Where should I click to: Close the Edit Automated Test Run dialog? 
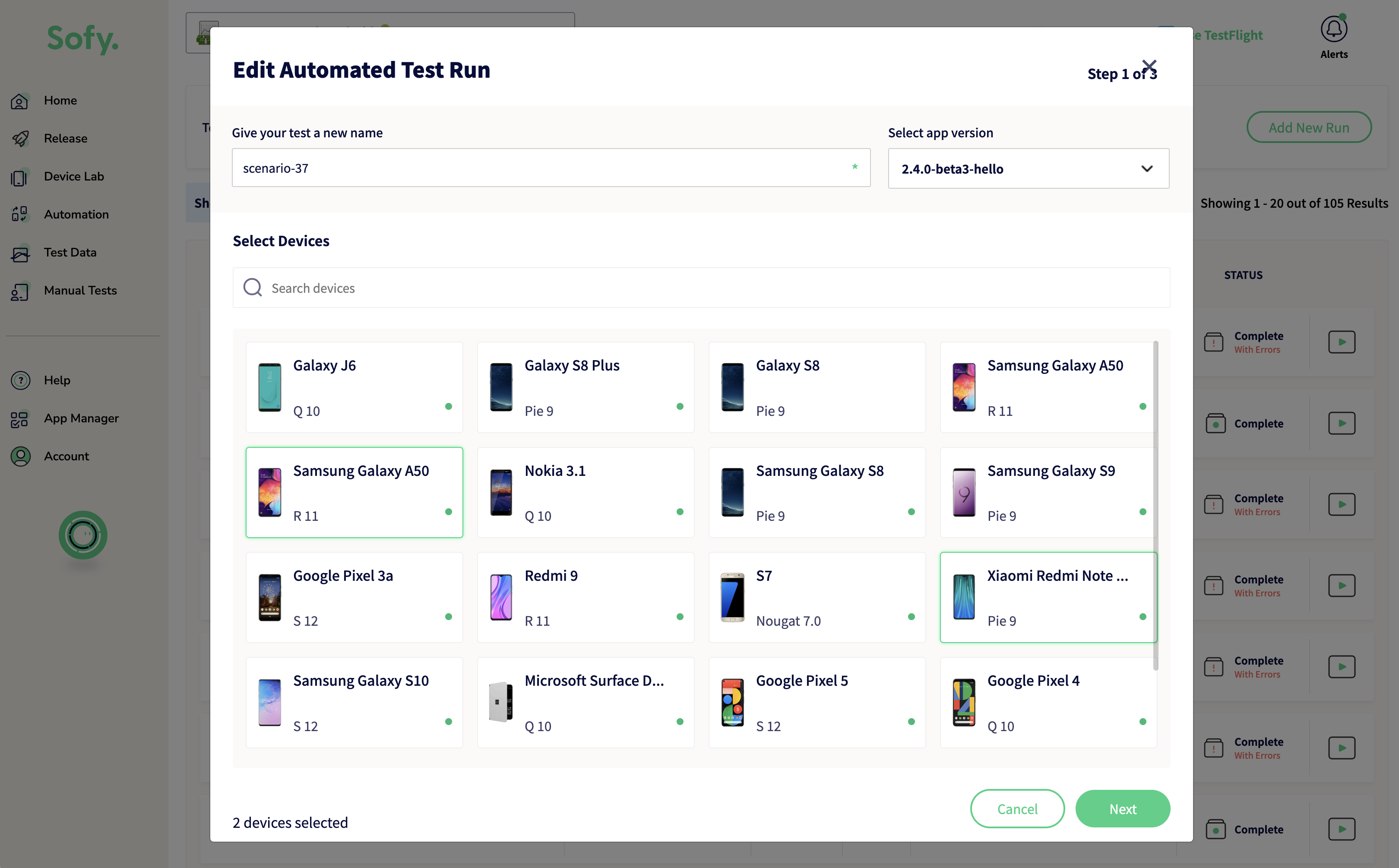(1149, 66)
